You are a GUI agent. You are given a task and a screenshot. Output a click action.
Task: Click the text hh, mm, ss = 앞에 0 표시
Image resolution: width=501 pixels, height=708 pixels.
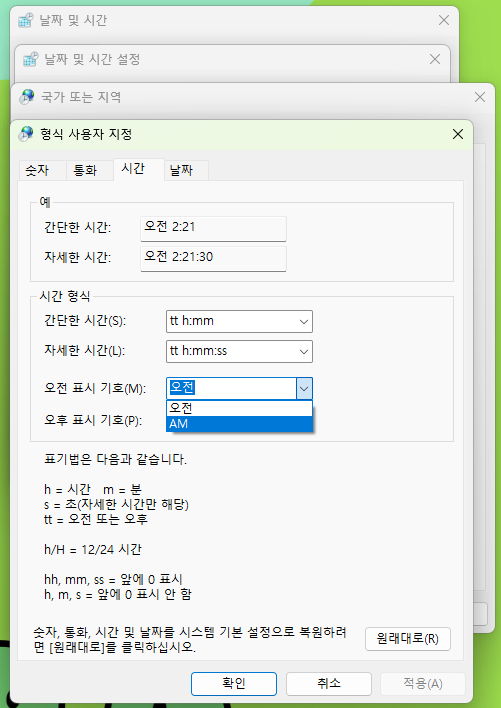(x=113, y=580)
